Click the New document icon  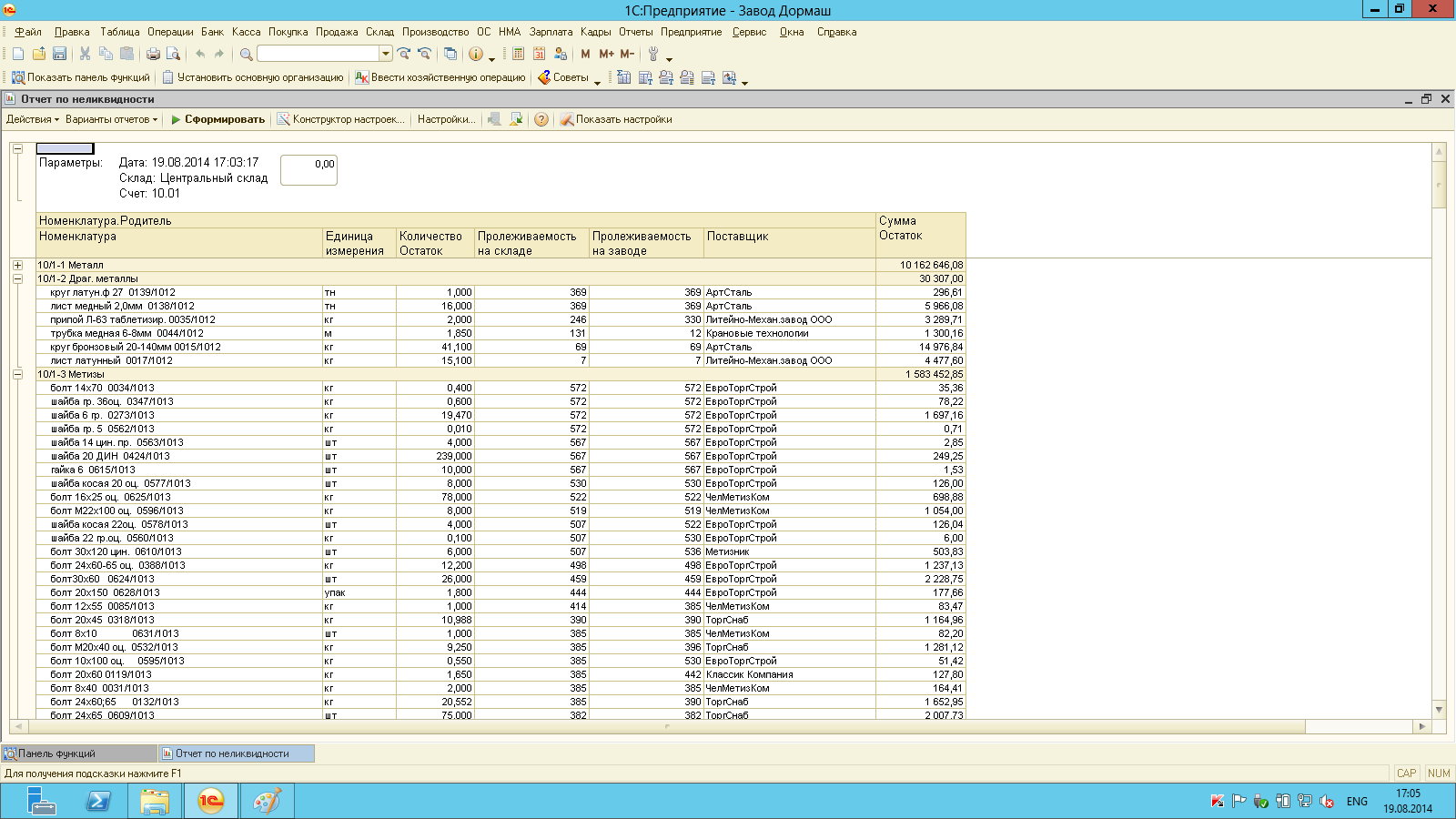pyautogui.click(x=18, y=55)
